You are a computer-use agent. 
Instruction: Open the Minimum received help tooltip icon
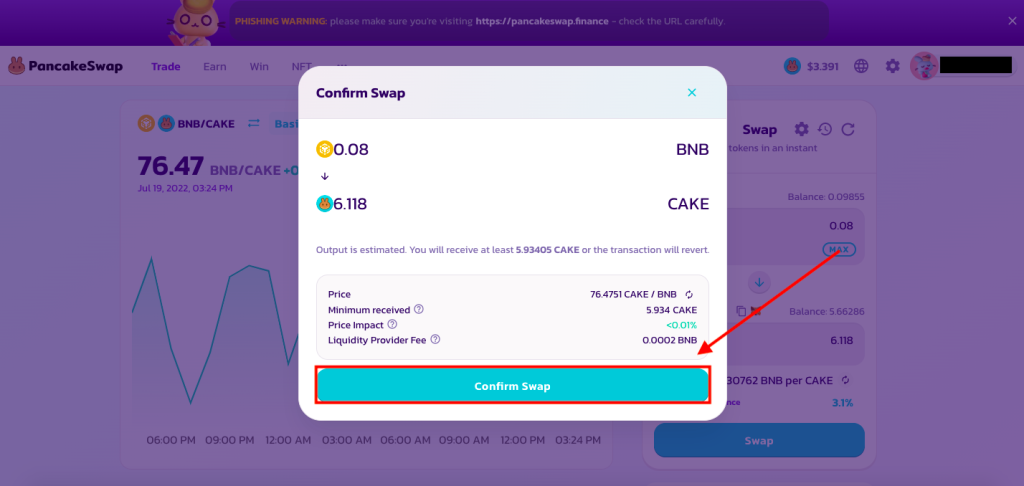[419, 310]
